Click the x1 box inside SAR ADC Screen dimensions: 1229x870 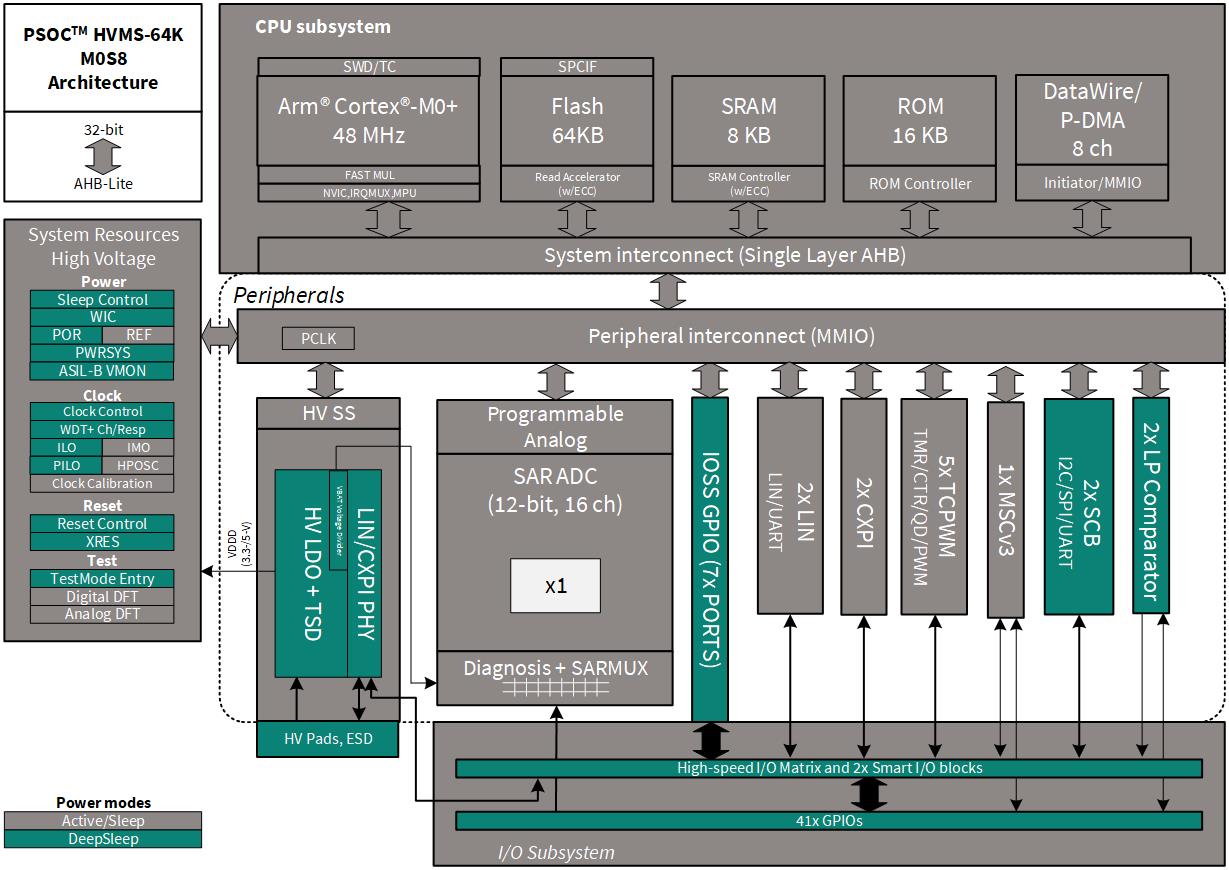[555, 586]
